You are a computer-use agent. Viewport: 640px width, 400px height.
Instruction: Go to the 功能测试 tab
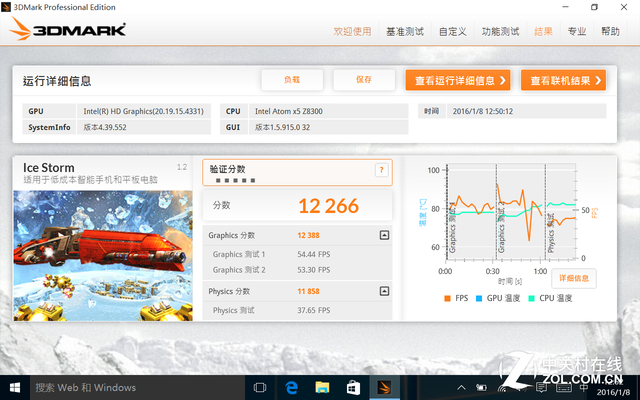click(500, 31)
